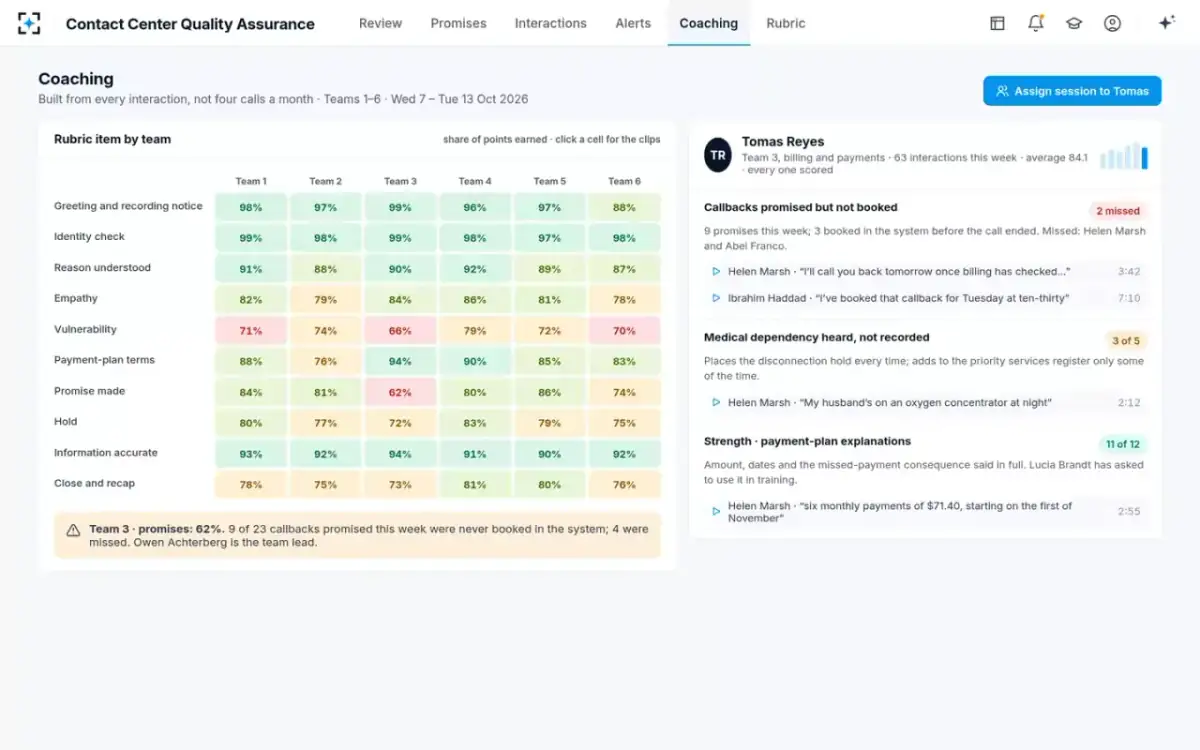Screen dimensions: 1200x750
Task: Click the Rubric item by team title
Action: point(112,139)
